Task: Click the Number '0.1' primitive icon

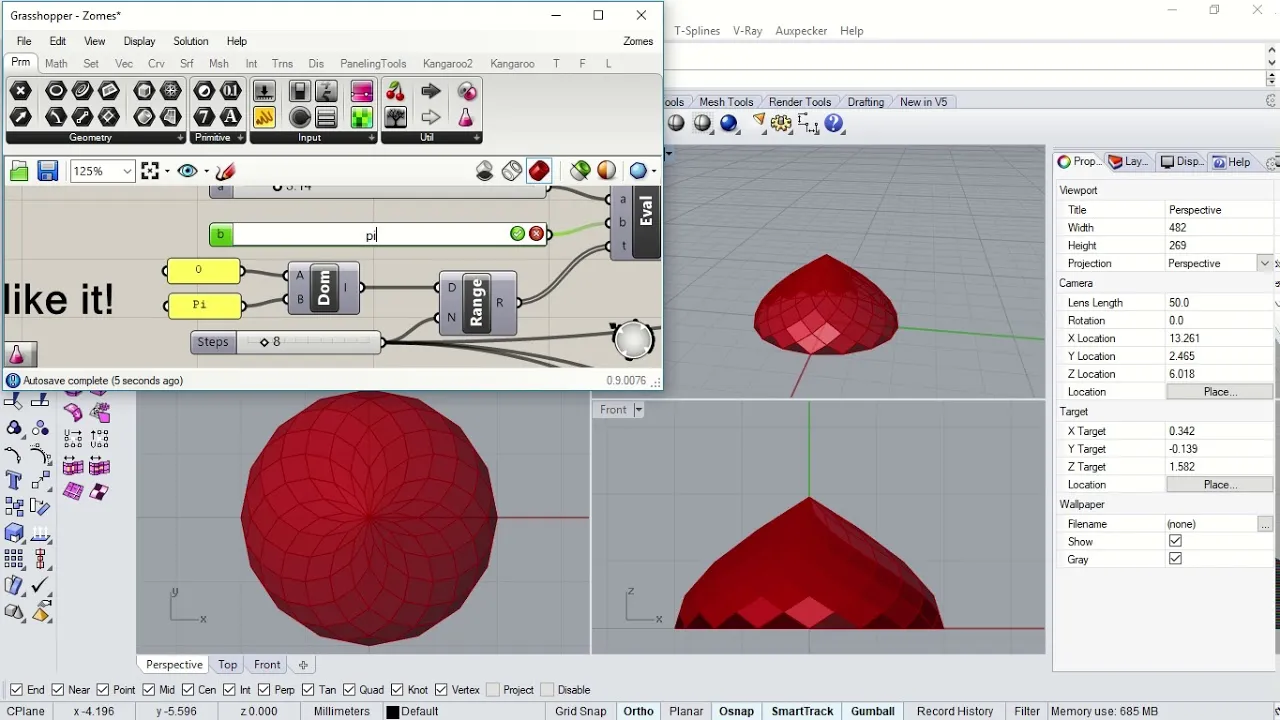Action: (231, 91)
